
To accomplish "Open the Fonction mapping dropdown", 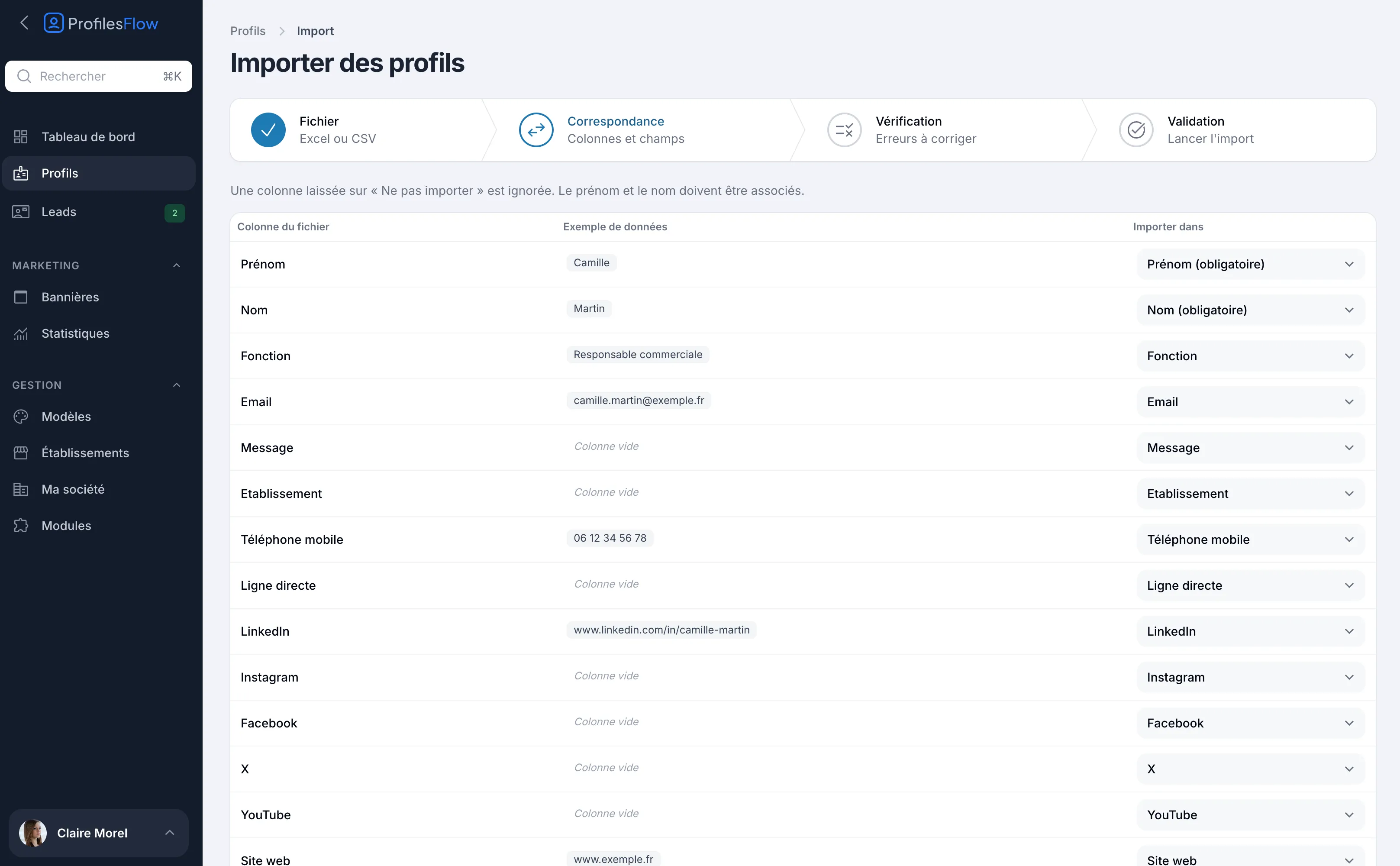I will point(1251,355).
